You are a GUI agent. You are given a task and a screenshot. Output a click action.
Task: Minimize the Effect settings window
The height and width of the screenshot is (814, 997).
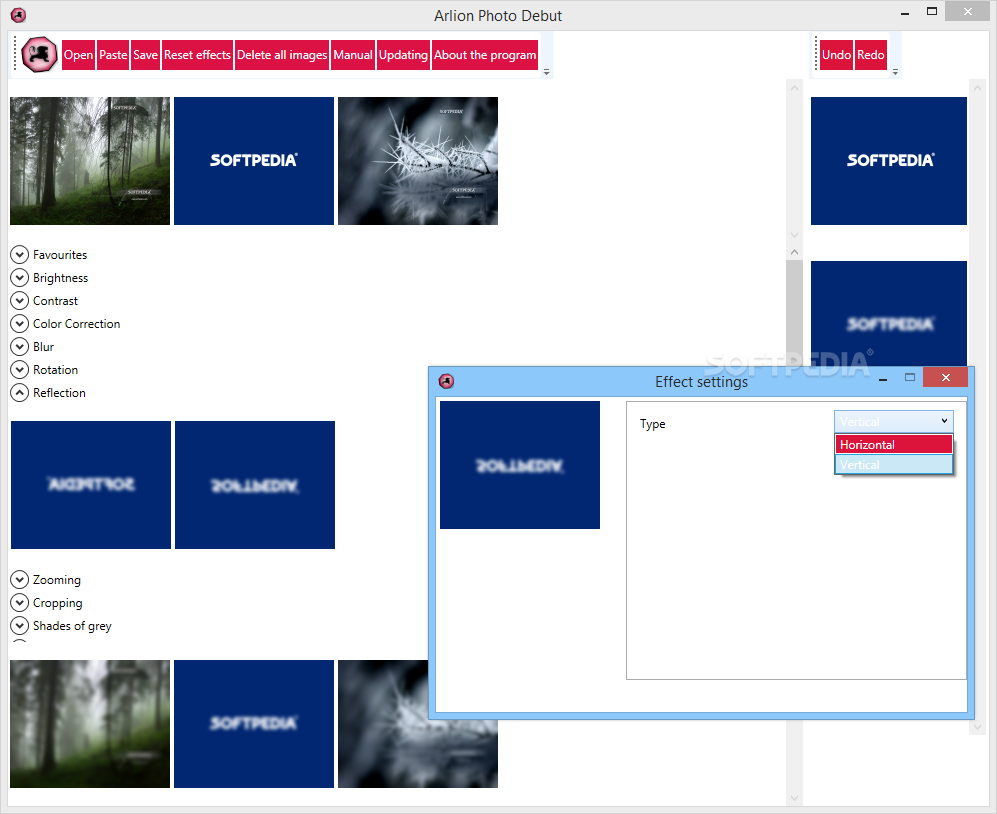[x=883, y=379]
